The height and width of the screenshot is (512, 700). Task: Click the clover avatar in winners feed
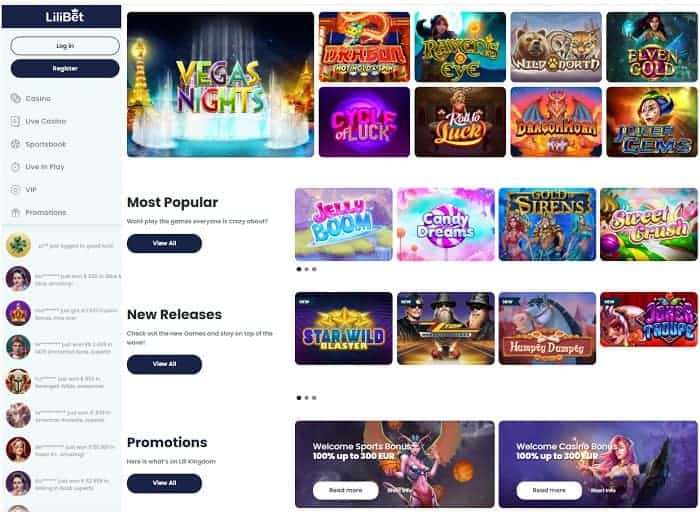18,245
